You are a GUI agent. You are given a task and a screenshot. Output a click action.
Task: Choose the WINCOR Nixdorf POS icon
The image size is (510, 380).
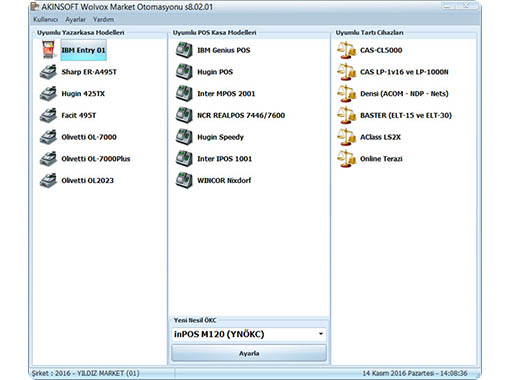(184, 180)
